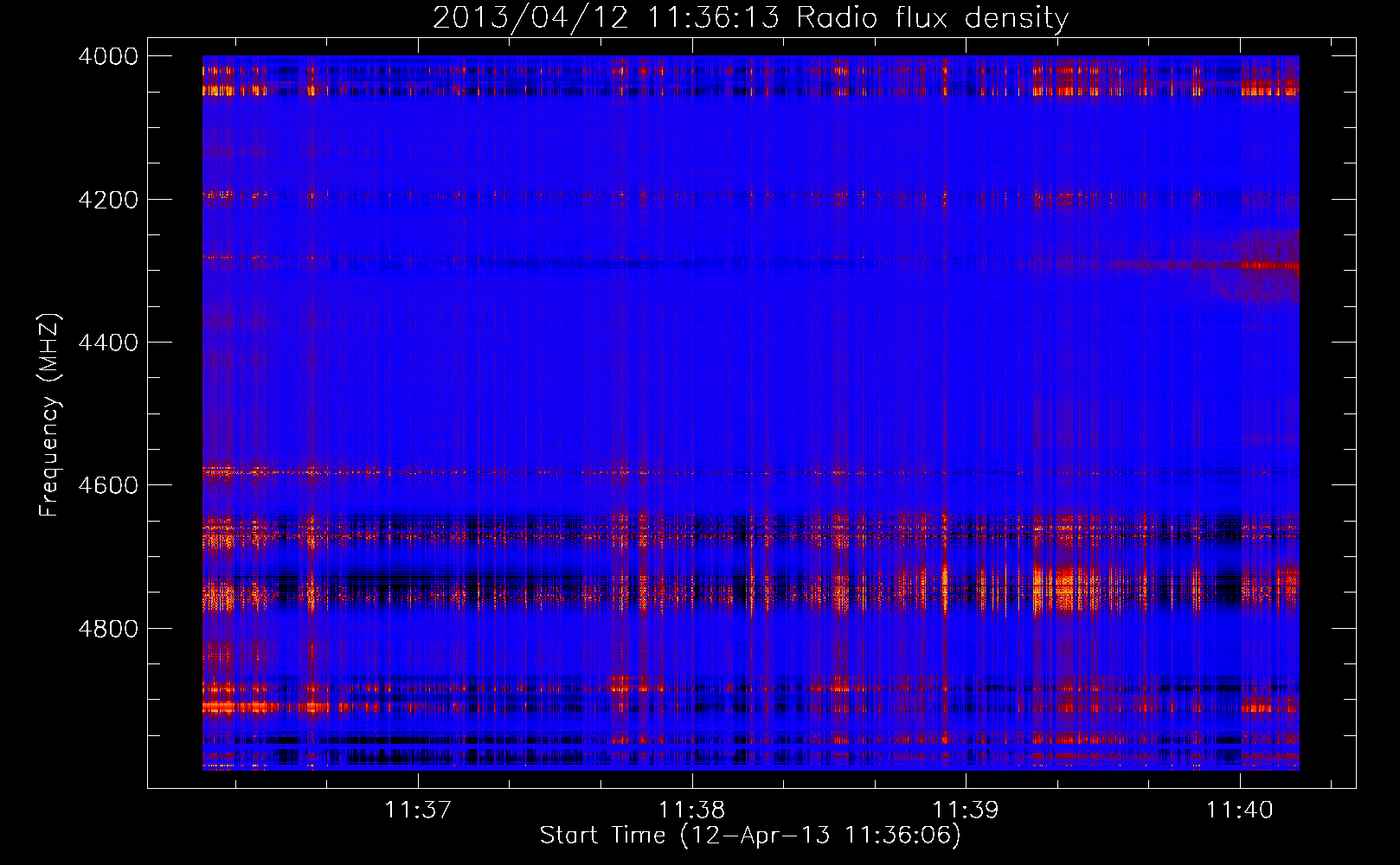
Task: Click the 4000 frequency axis label
Action: 108,56
